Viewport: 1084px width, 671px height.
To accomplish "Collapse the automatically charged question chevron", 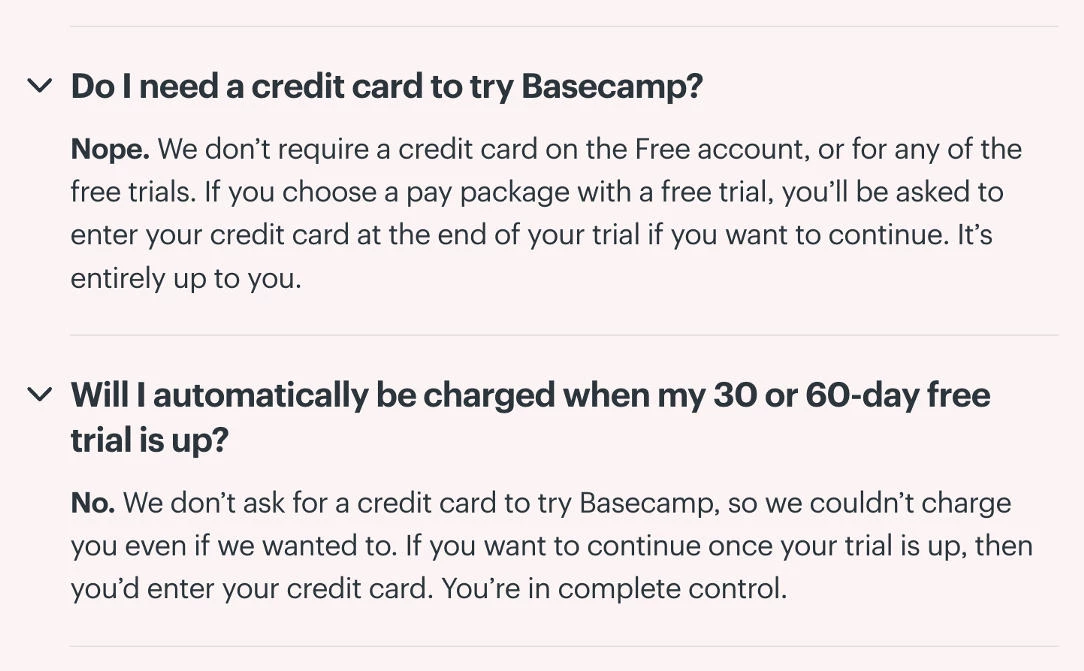I will [39, 394].
